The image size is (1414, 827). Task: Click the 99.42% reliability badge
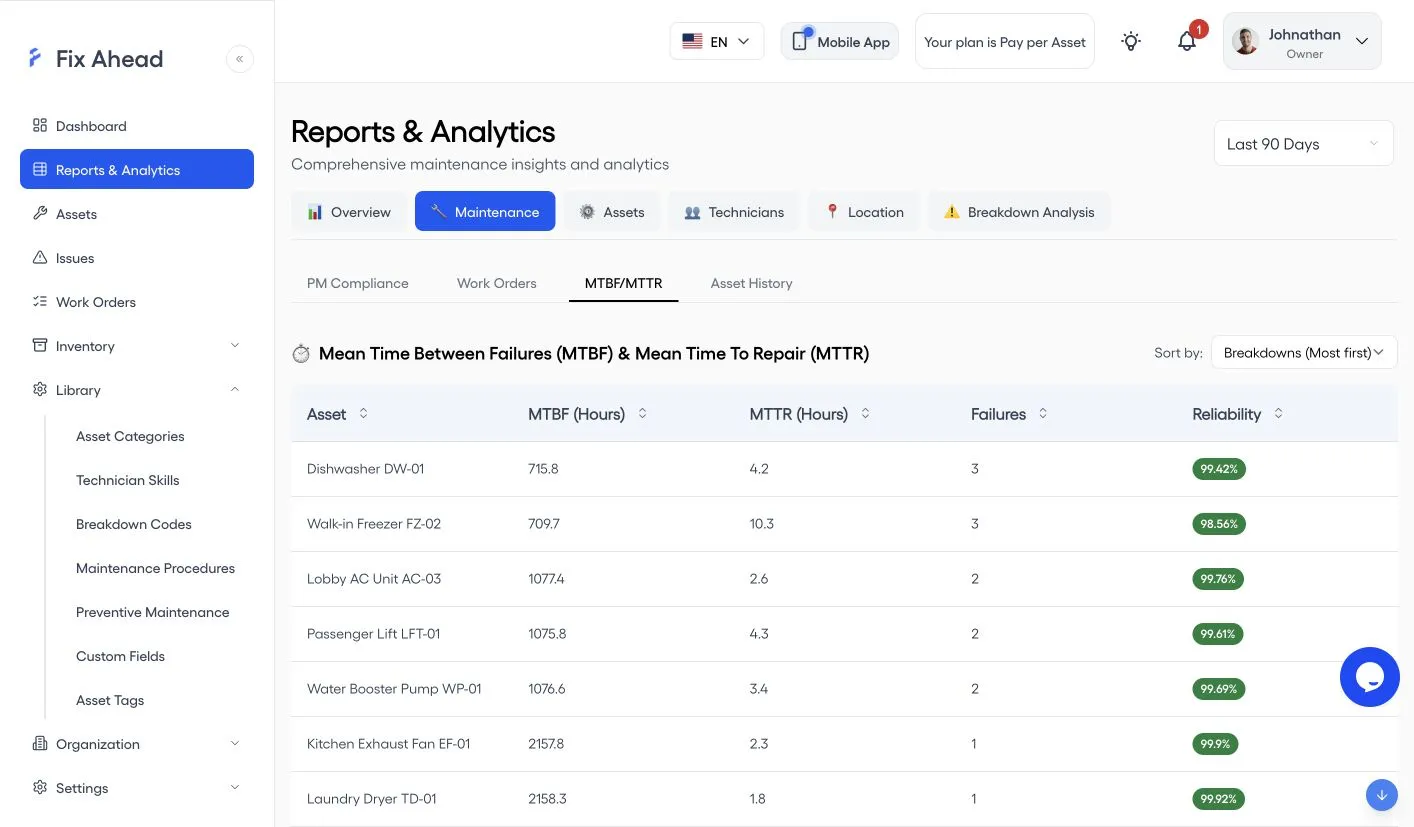[1219, 469]
